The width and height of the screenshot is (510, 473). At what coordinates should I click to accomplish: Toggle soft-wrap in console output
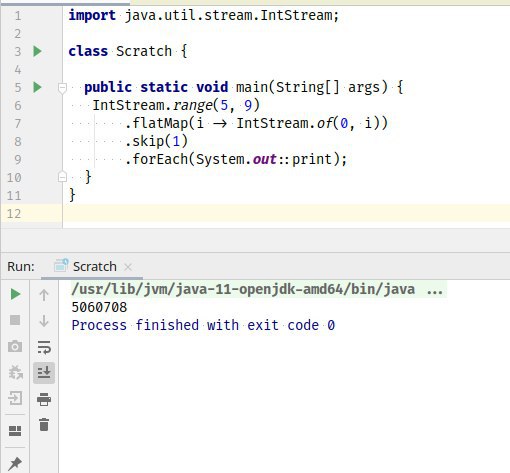click(x=44, y=347)
